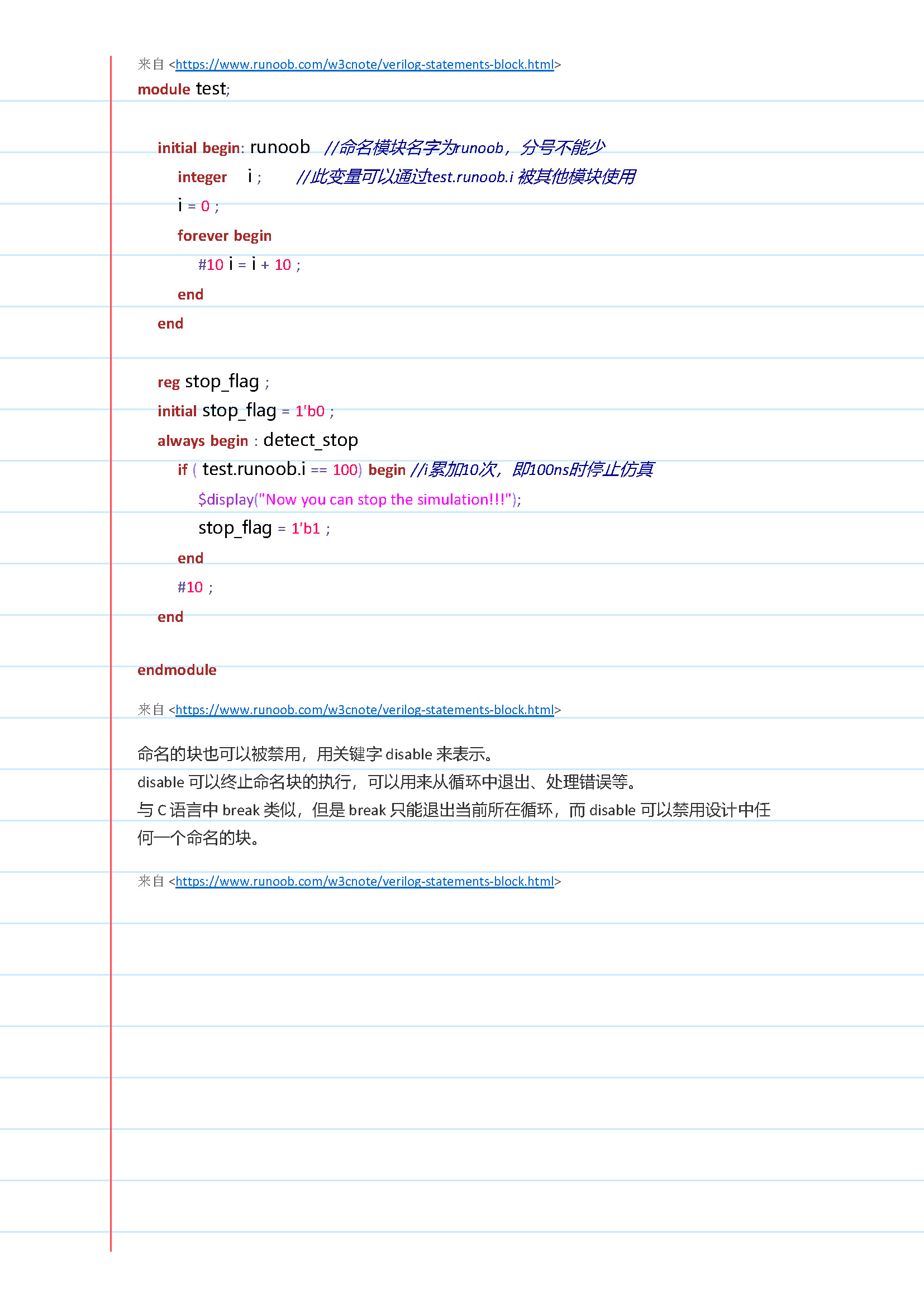Click the middle runoob.com hyperlink below endmodule
The width and height of the screenshot is (924, 1307).
point(366,710)
